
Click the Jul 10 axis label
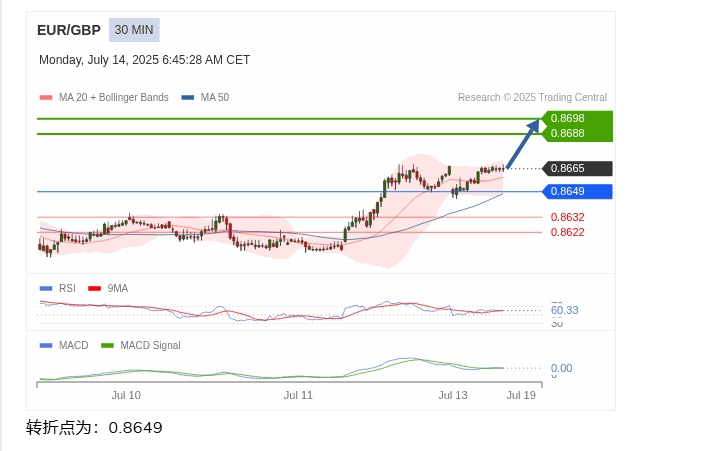(126, 395)
